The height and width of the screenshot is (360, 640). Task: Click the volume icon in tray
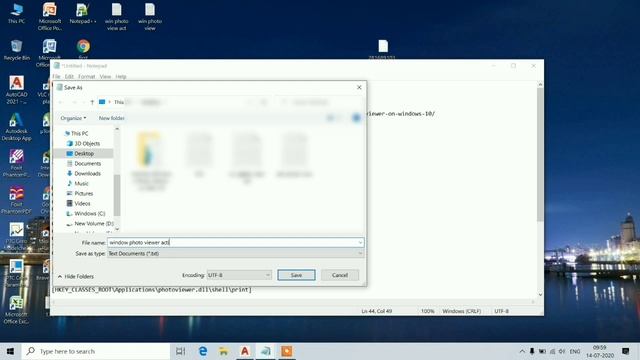click(562, 351)
